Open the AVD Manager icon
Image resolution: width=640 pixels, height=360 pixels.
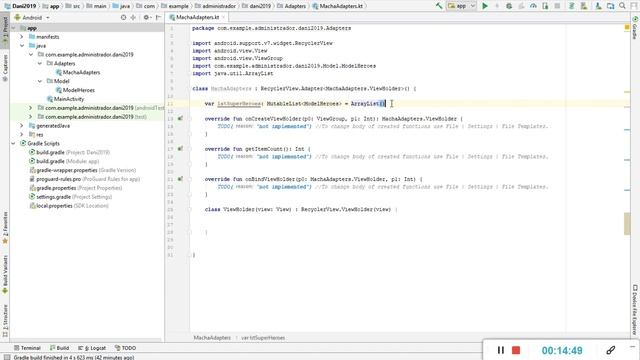(x=584, y=6)
